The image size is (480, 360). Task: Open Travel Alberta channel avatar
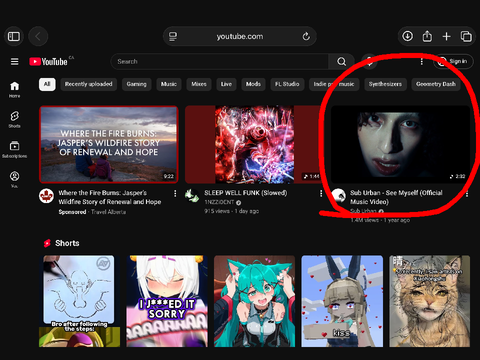46,196
